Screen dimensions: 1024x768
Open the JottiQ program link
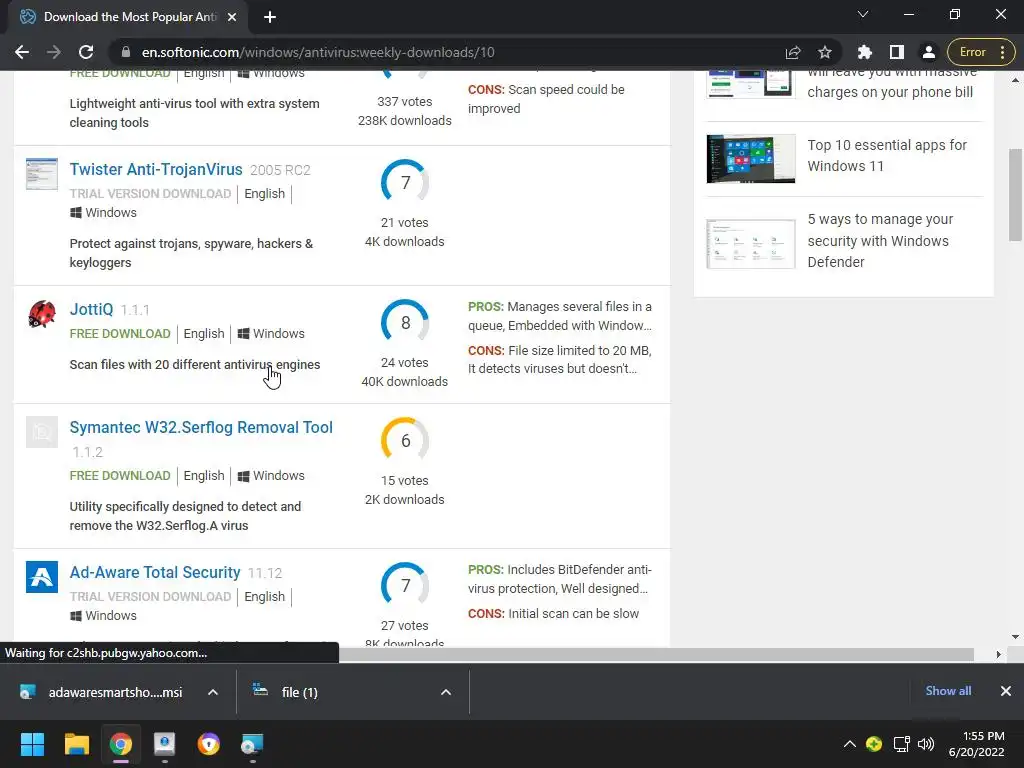click(x=91, y=309)
